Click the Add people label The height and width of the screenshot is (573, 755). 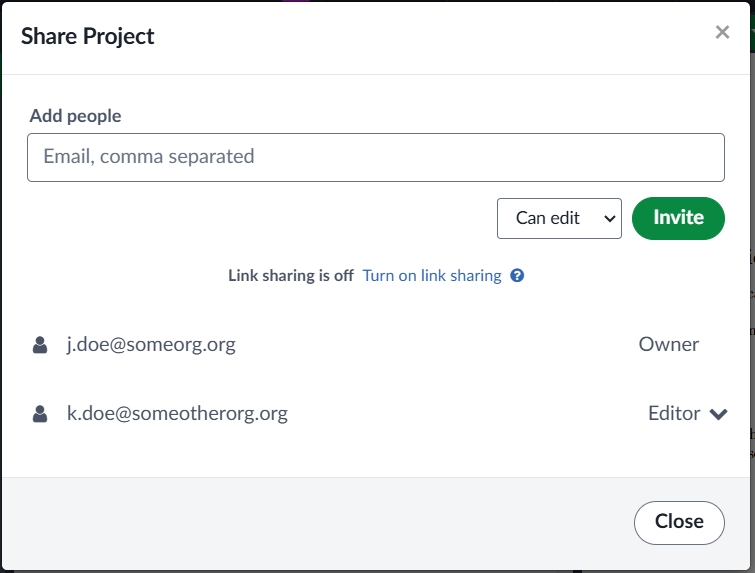pyautogui.click(x=76, y=116)
